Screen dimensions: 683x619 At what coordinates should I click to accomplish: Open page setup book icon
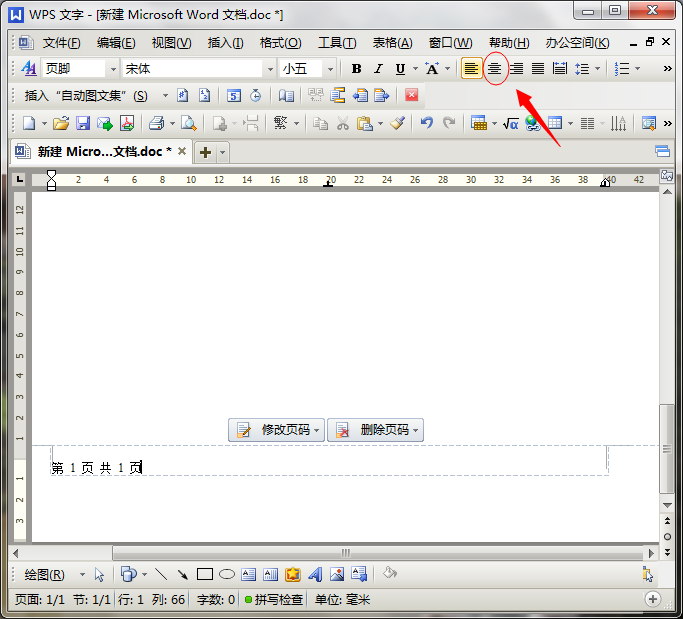point(286,95)
